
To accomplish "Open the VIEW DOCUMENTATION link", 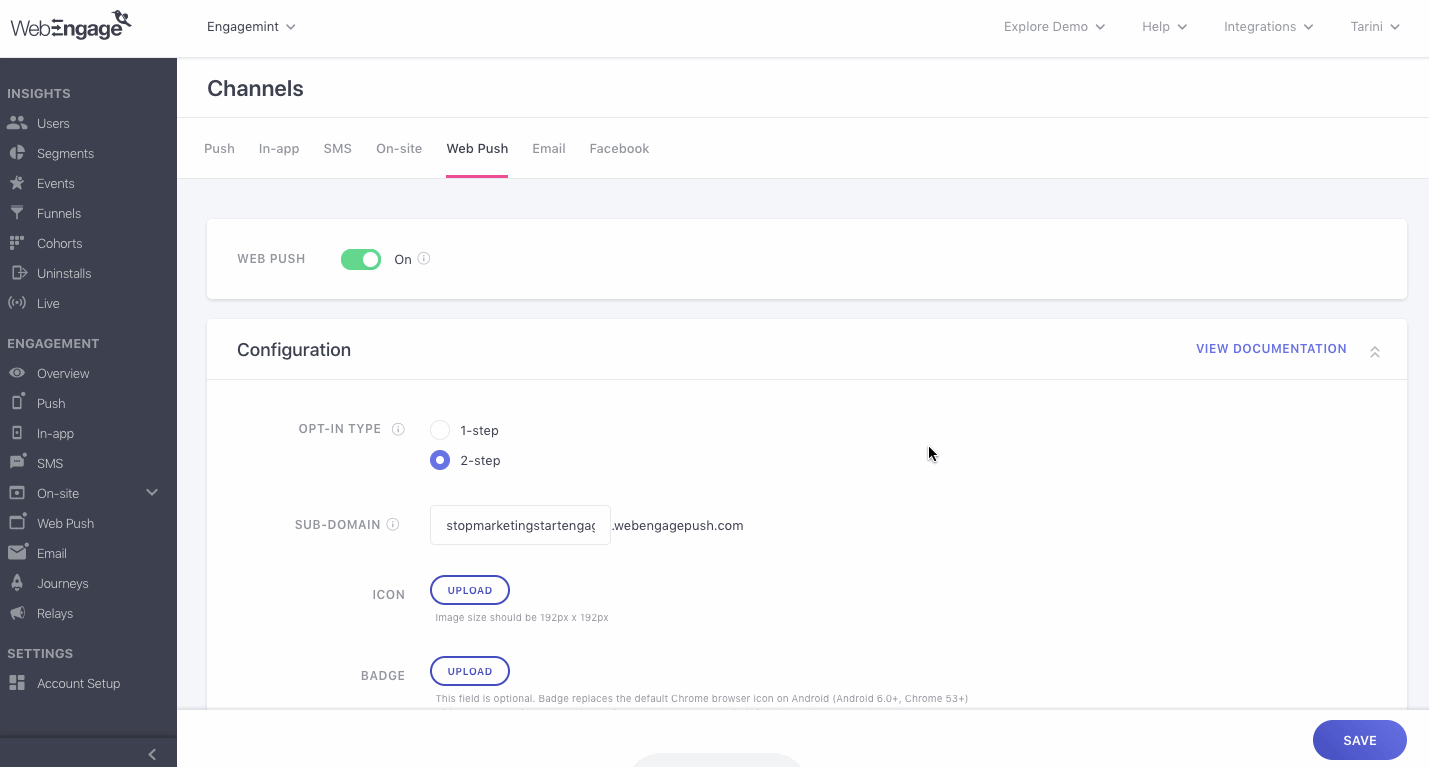I will [1271, 349].
